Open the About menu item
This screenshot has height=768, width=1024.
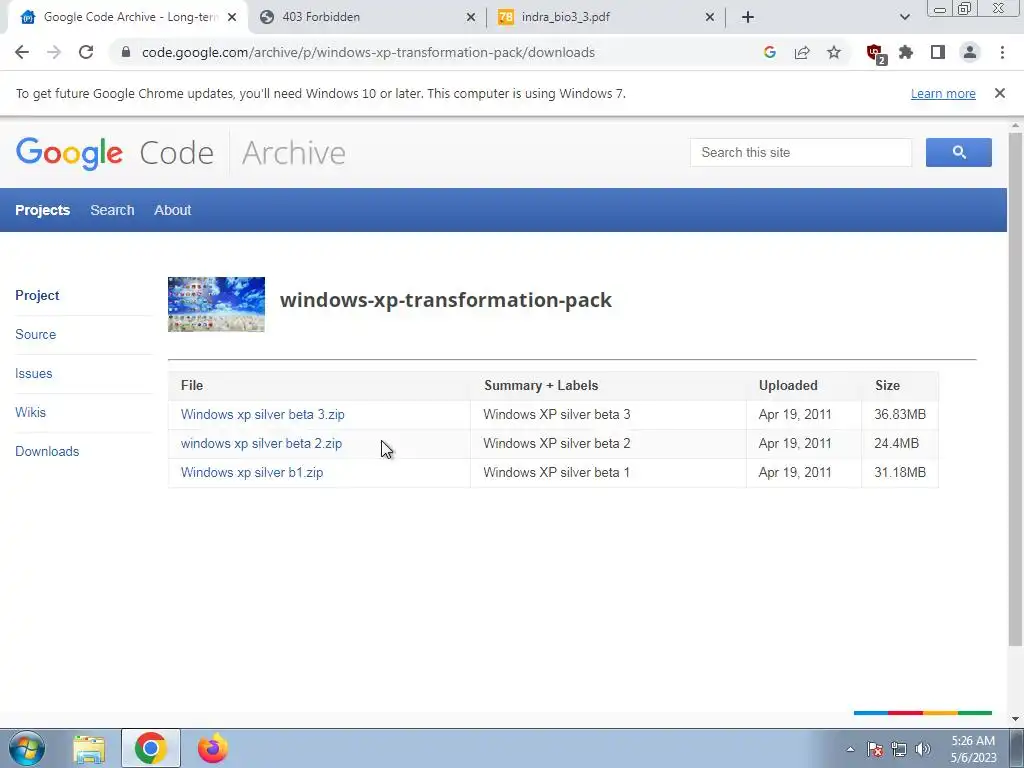click(172, 210)
